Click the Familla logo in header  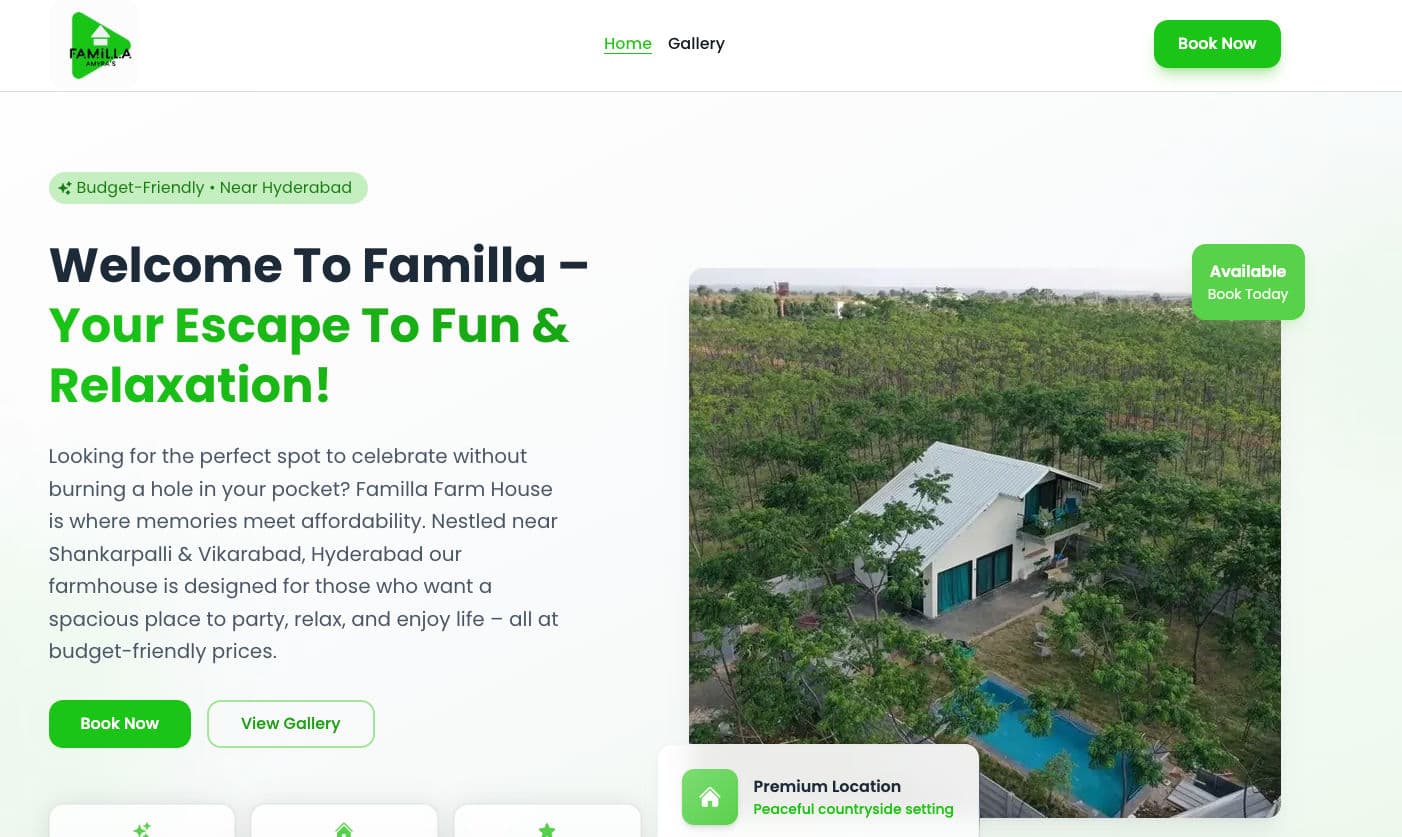[x=94, y=45]
